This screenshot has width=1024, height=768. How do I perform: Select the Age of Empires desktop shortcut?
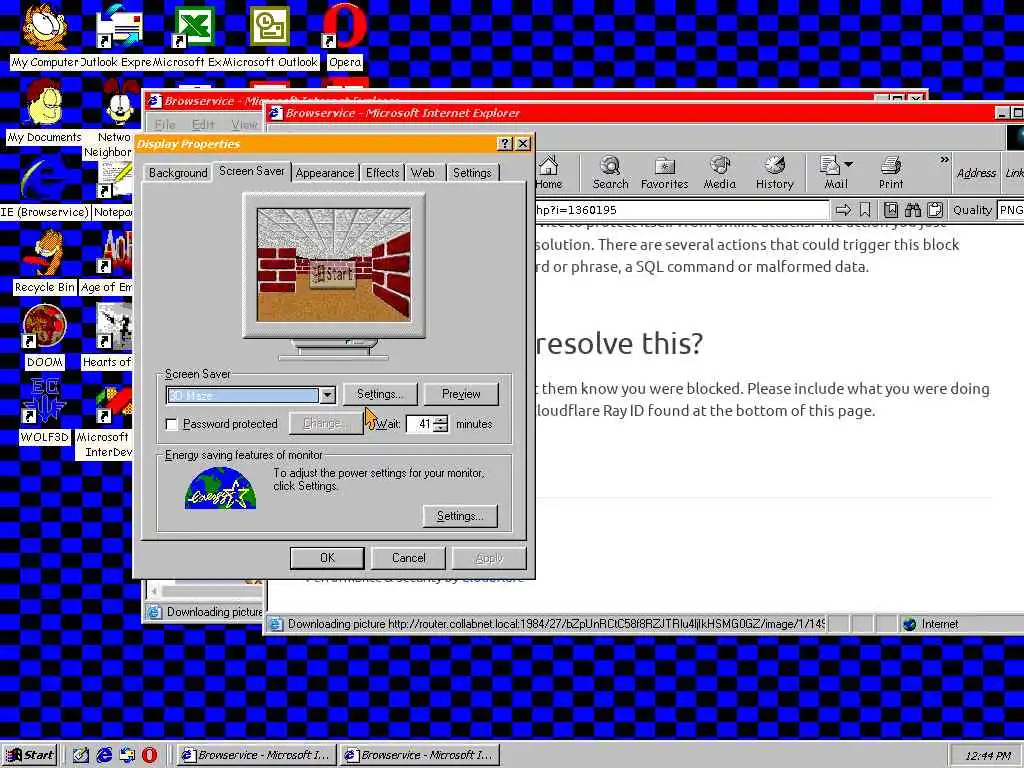[x=107, y=261]
